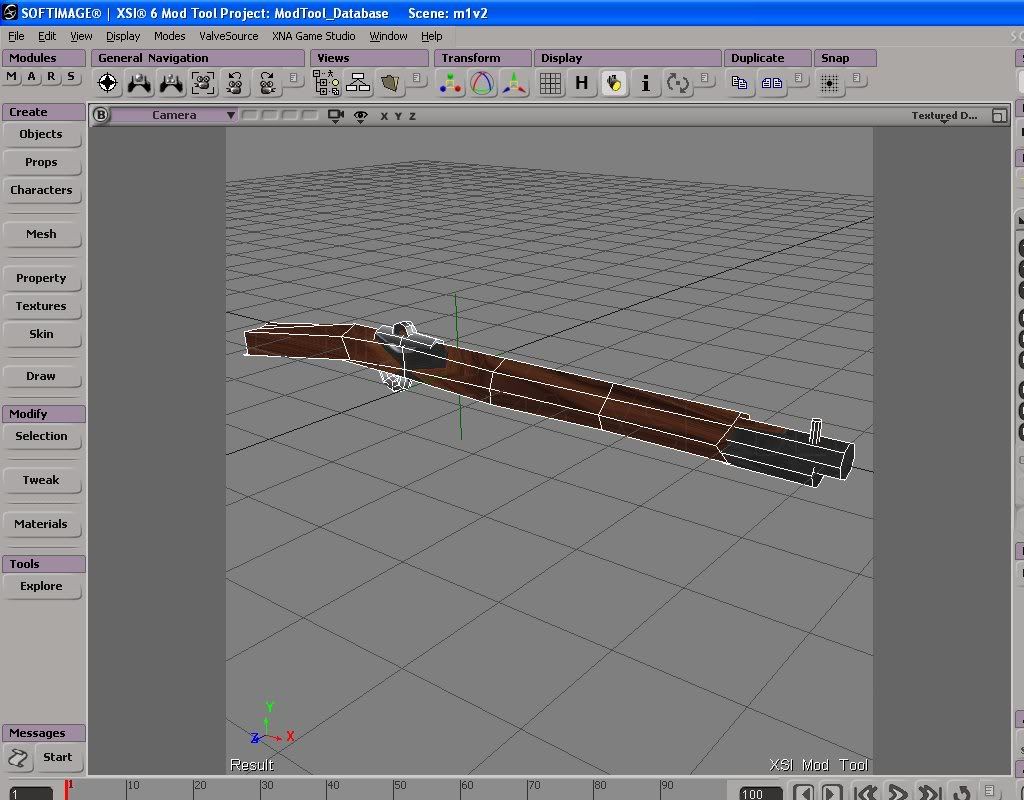Click the first Duplicate icon

(x=739, y=83)
